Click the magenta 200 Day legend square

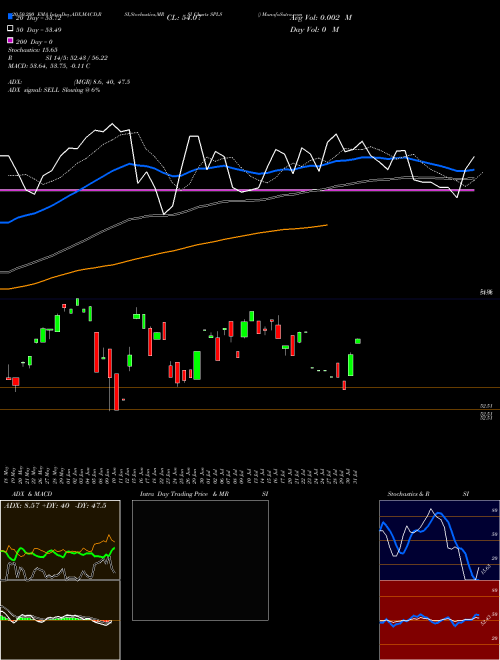[x=11, y=40]
